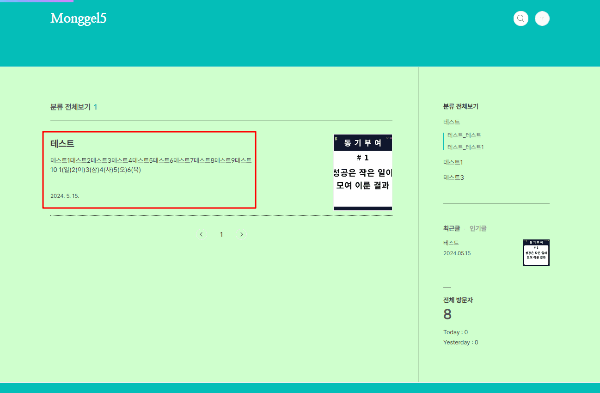Select the 테스트1 category in the sidebar
Image resolution: width=600 pixels, height=393 pixels.
[453, 162]
